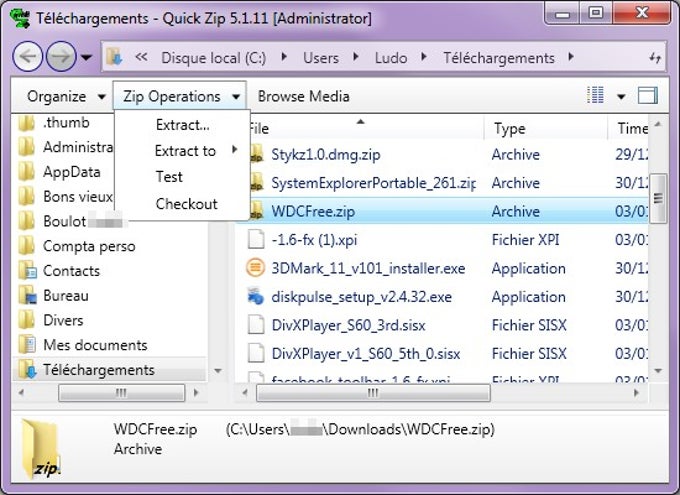Sort by Type column header
Viewport: 680px width, 495px height.
(x=546, y=128)
